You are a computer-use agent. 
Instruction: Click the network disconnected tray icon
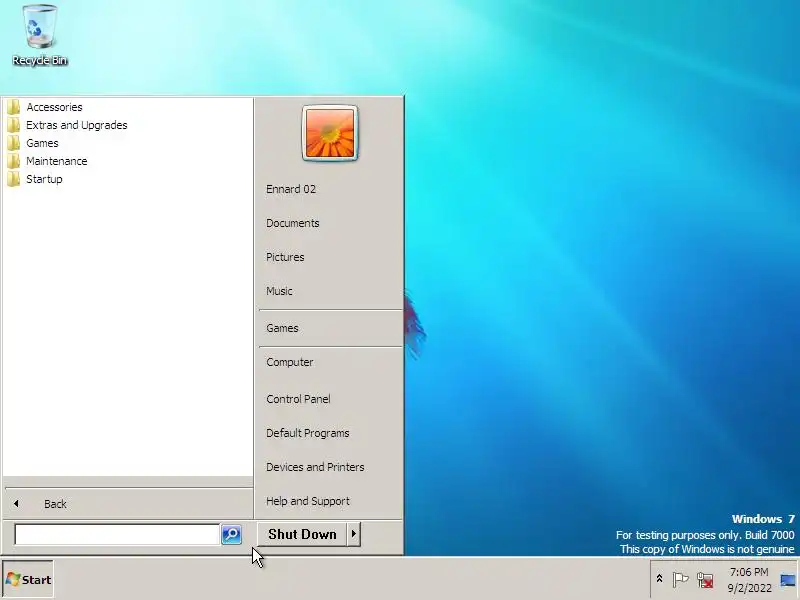[705, 580]
